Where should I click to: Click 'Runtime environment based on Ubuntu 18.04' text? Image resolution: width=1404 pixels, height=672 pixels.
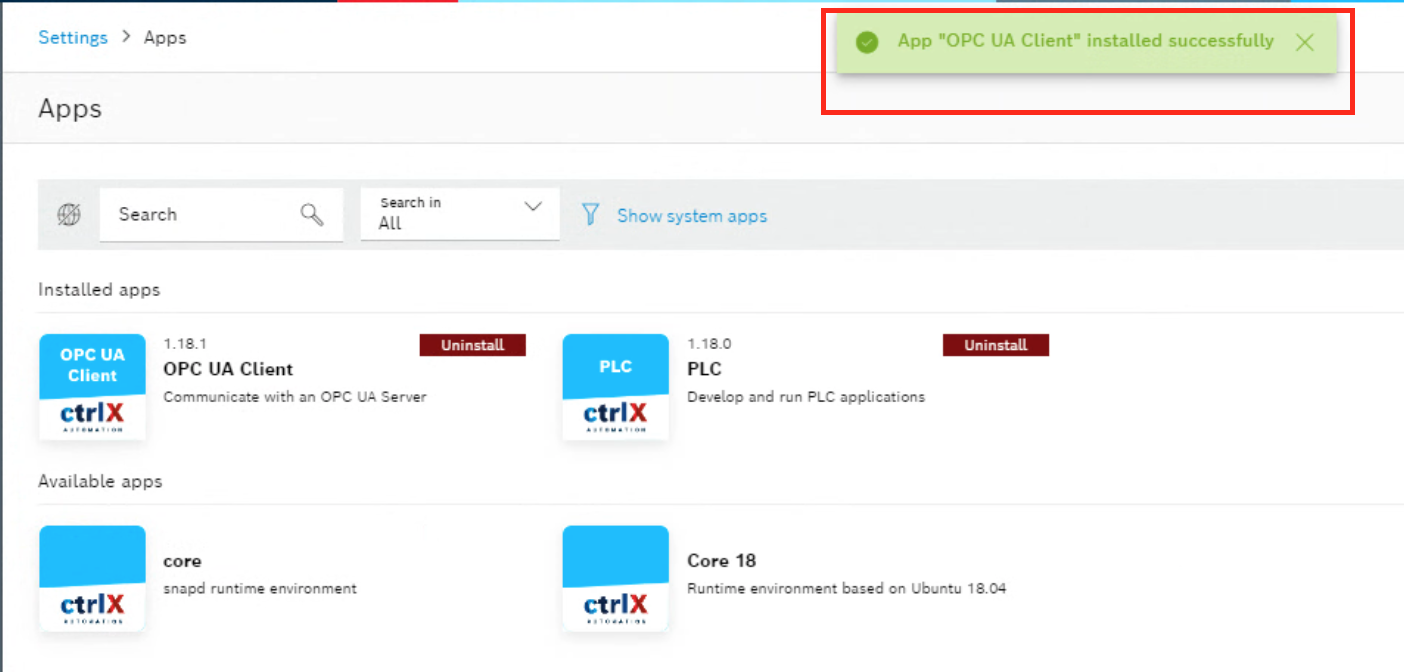tap(847, 589)
